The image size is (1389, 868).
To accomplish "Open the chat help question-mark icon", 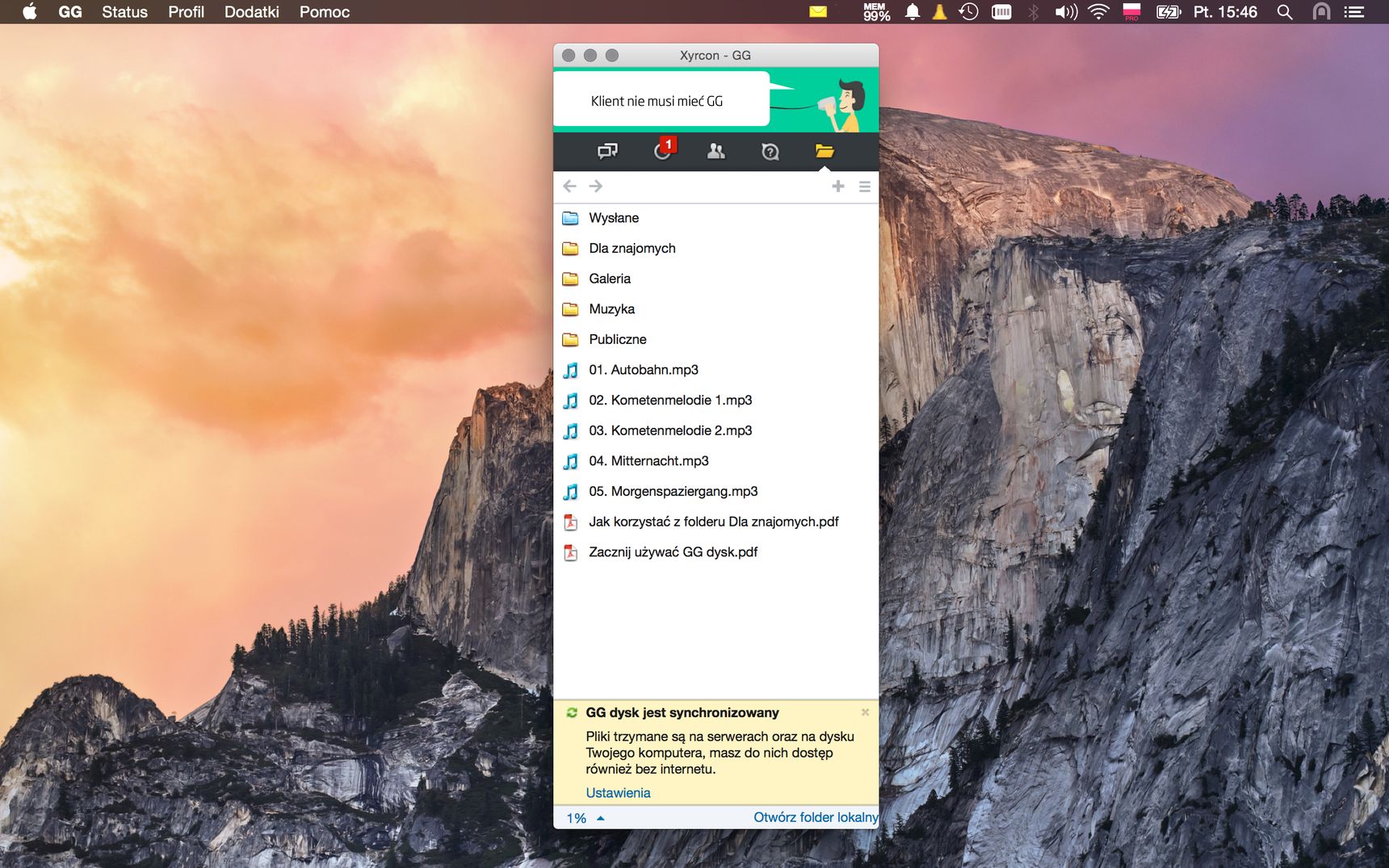I will [770, 151].
